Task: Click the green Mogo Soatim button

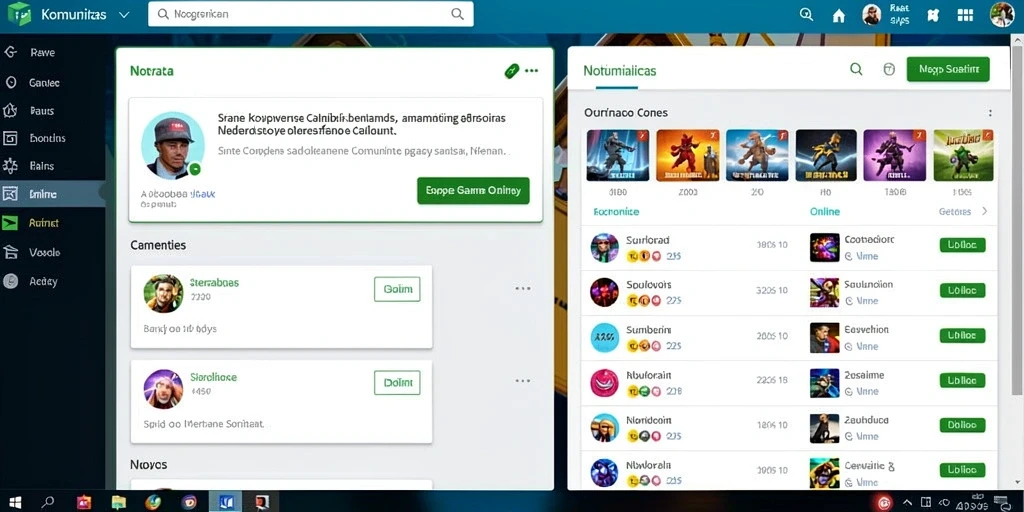Action: pyautogui.click(x=948, y=69)
